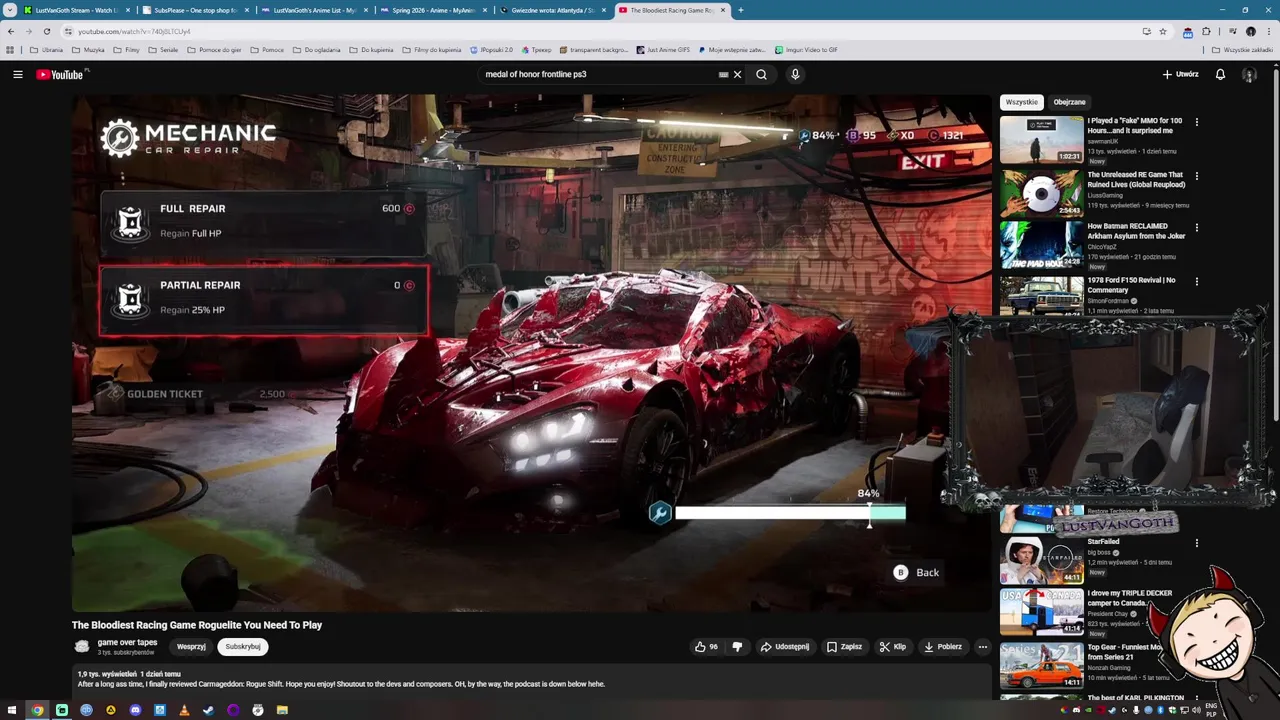Open the YouTube guide hamburger menu

coord(17,74)
